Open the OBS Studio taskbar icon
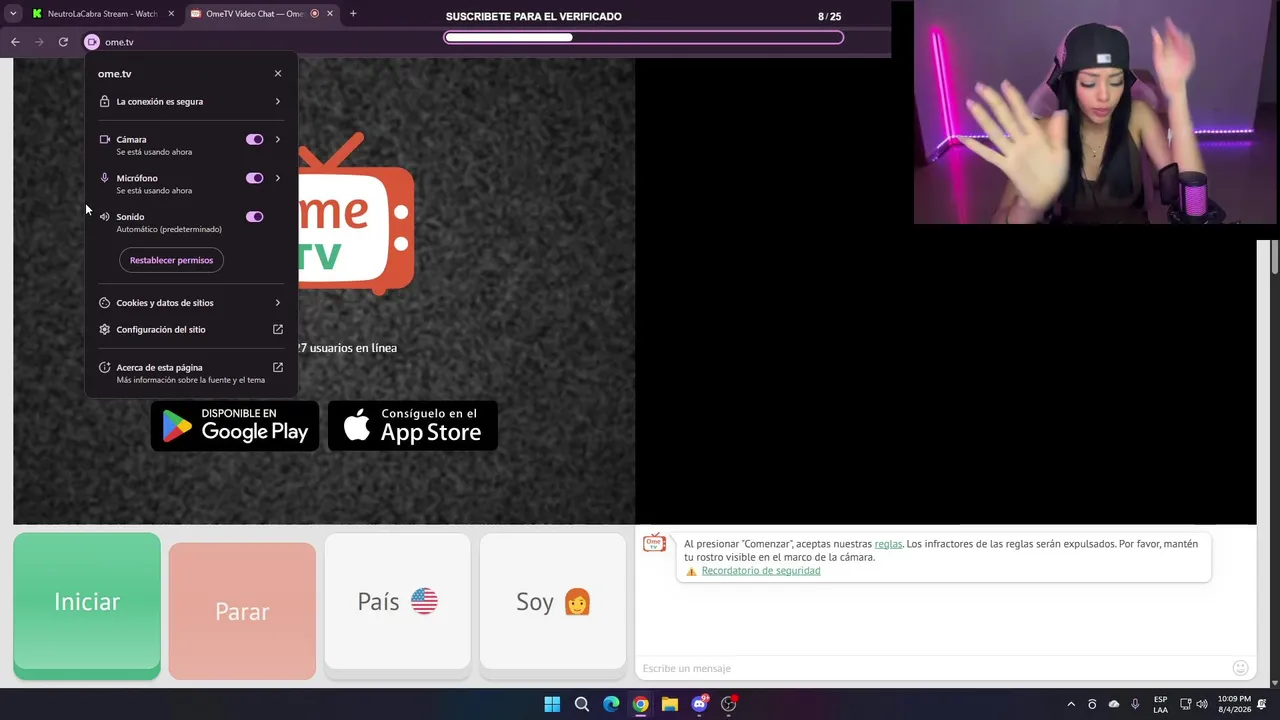The width and height of the screenshot is (1280, 720). tap(729, 704)
